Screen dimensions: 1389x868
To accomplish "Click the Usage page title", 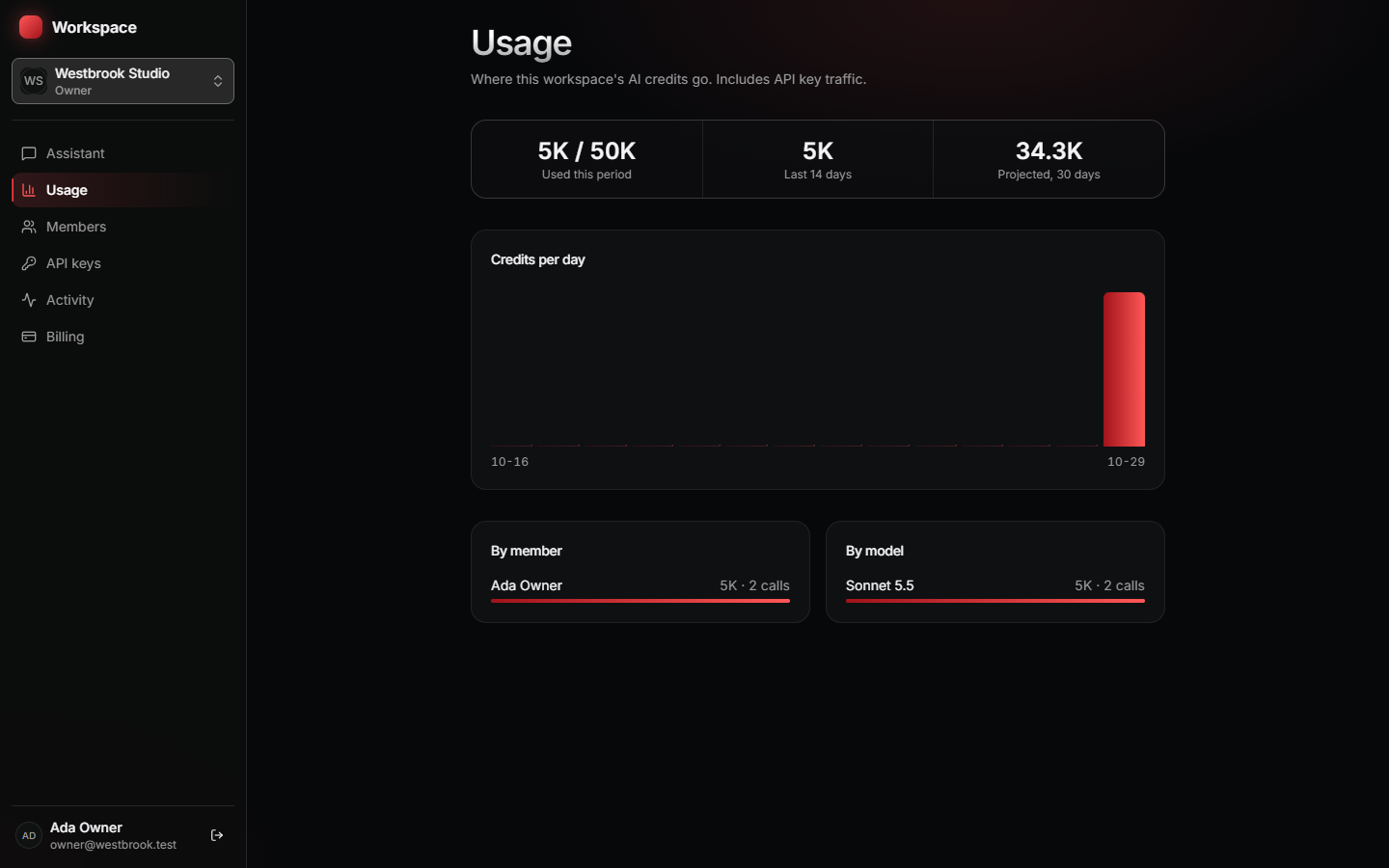I will 521,42.
